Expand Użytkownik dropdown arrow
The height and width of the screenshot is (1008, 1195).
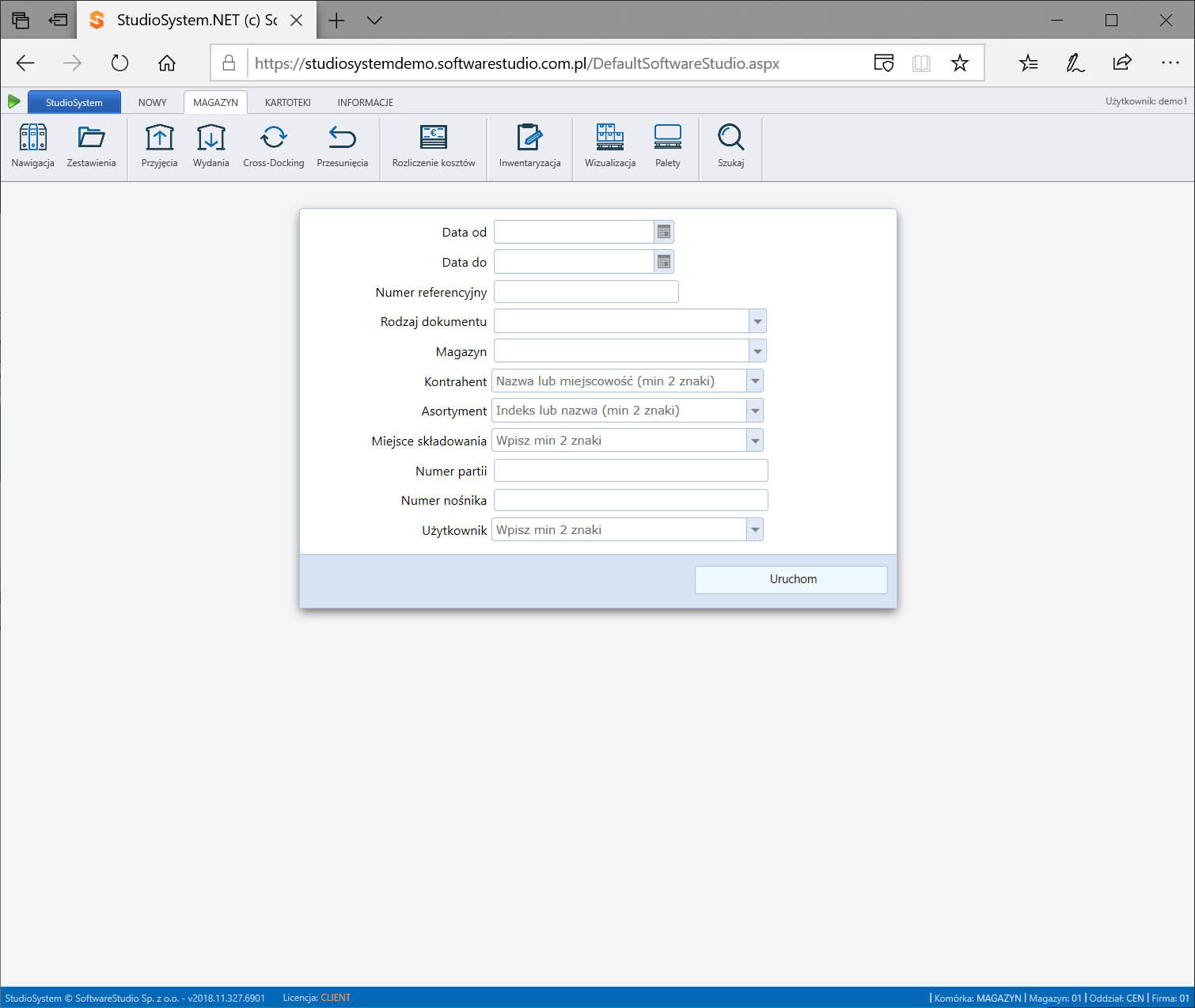[755, 530]
